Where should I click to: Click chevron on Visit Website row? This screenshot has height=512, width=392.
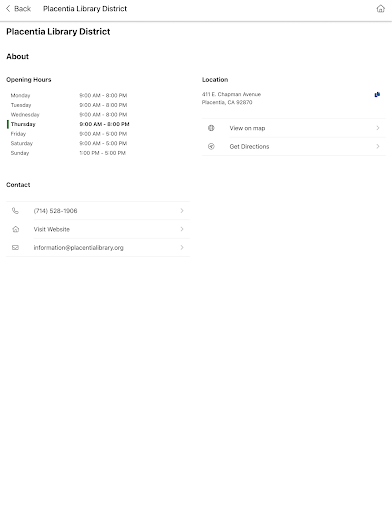(x=182, y=229)
